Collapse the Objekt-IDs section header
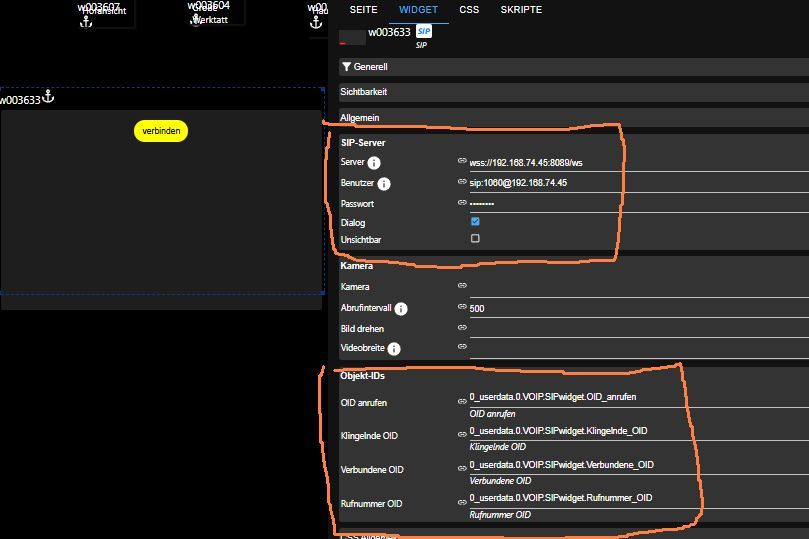Image resolution: width=809 pixels, height=539 pixels. coord(362,376)
